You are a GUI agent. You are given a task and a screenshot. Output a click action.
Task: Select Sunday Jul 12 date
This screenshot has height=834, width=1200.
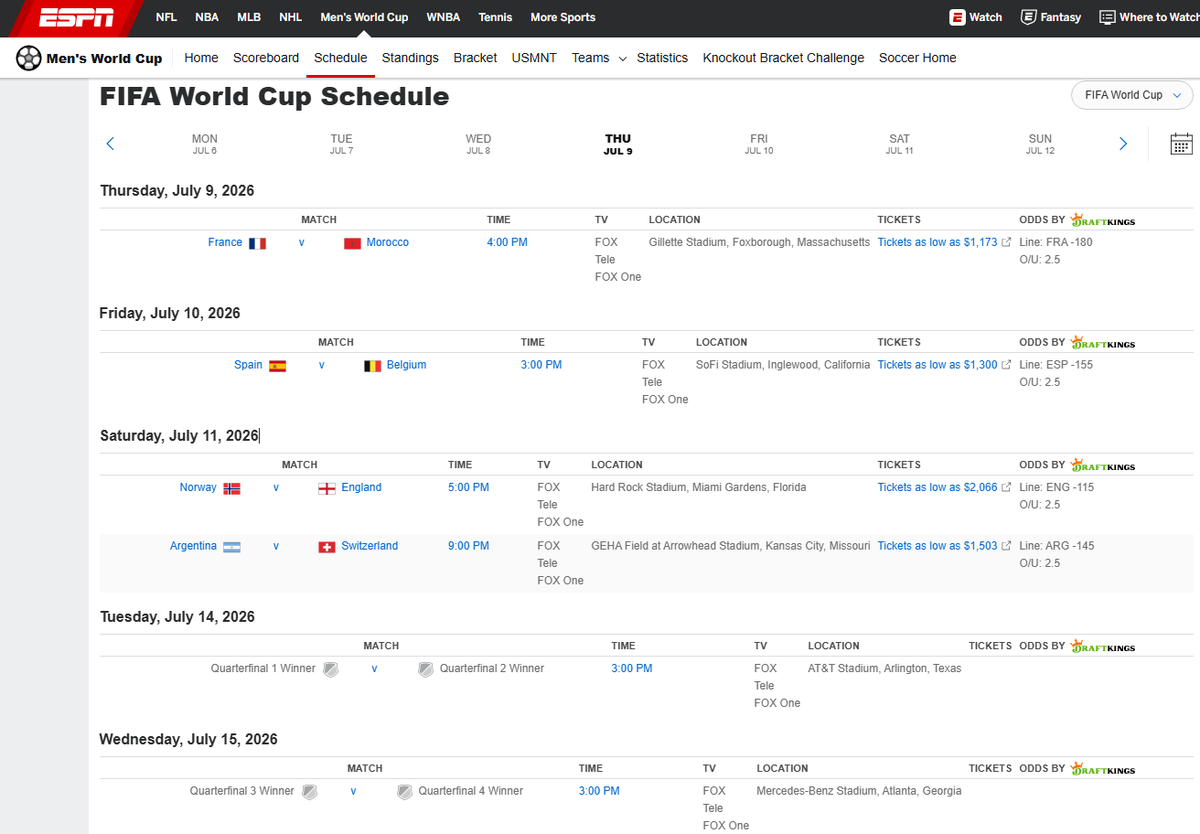1040,144
